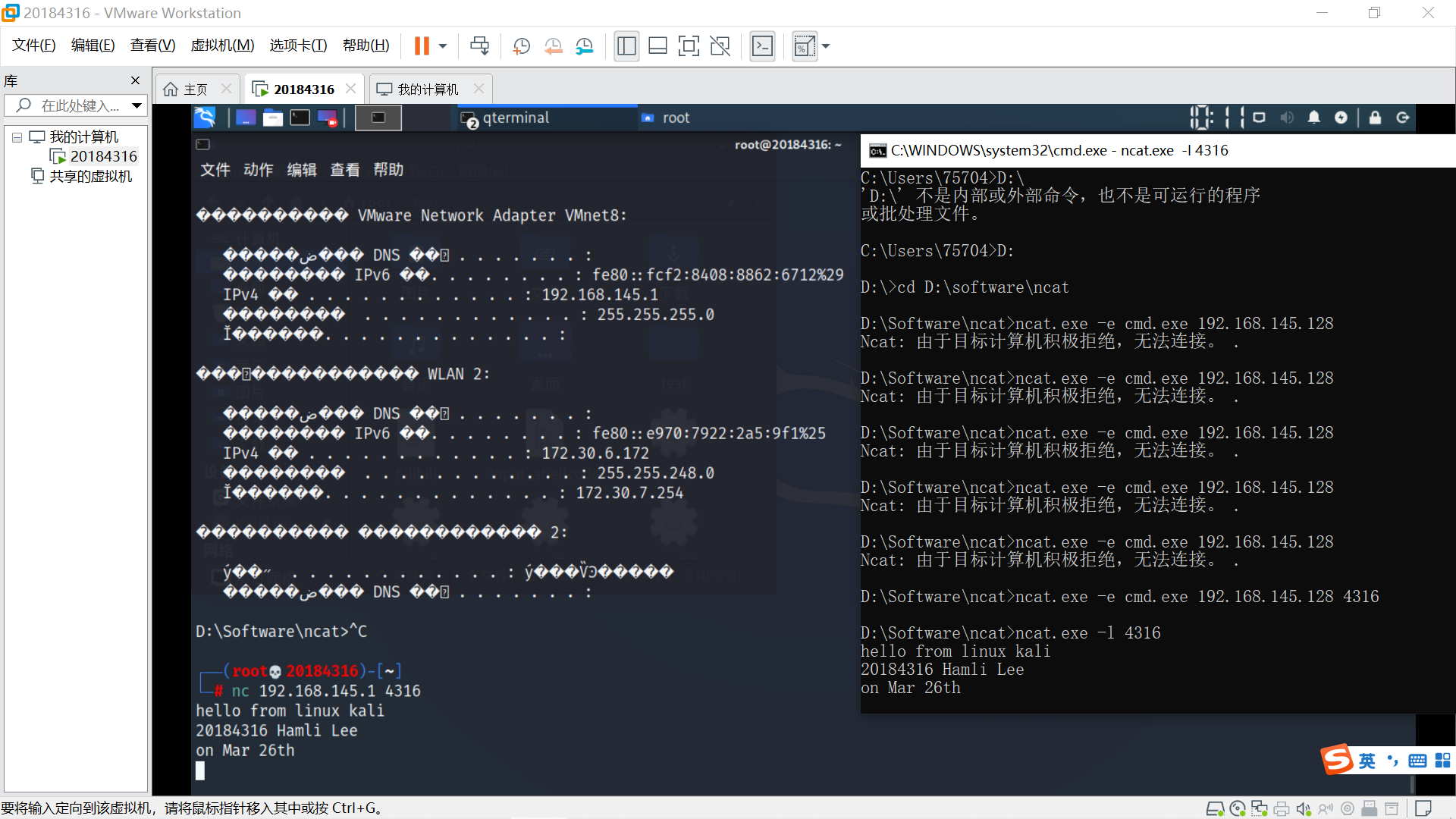
Task: Click Send Ctrl+Alt+Del icon
Action: tap(479, 46)
